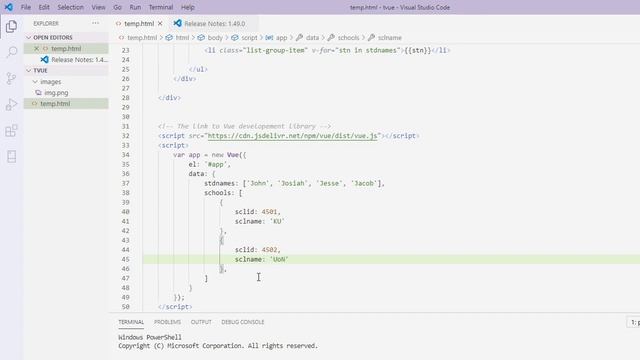Image resolution: width=640 pixels, height=360 pixels.
Task: Click the schools breadcrumb segment
Action: point(348,38)
